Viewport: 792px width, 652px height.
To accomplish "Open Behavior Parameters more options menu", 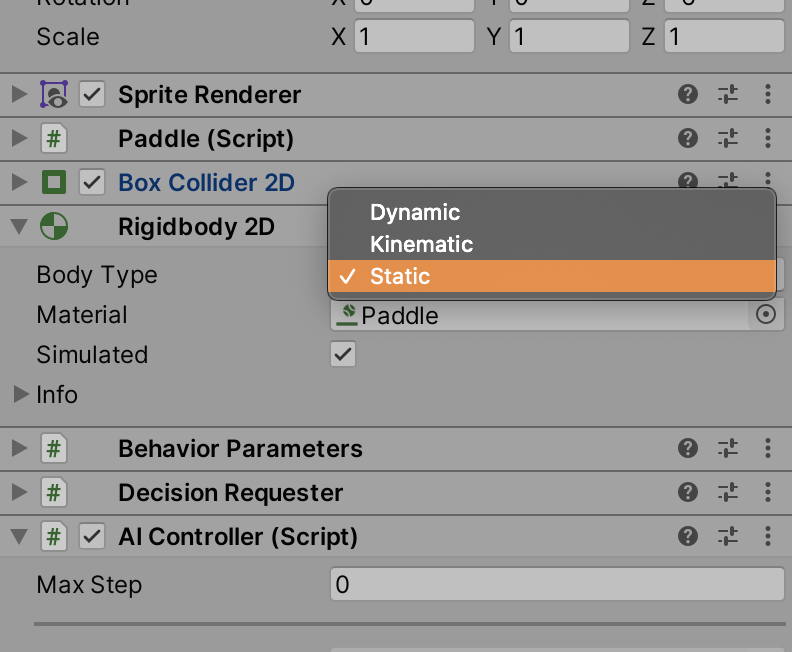I will 768,449.
